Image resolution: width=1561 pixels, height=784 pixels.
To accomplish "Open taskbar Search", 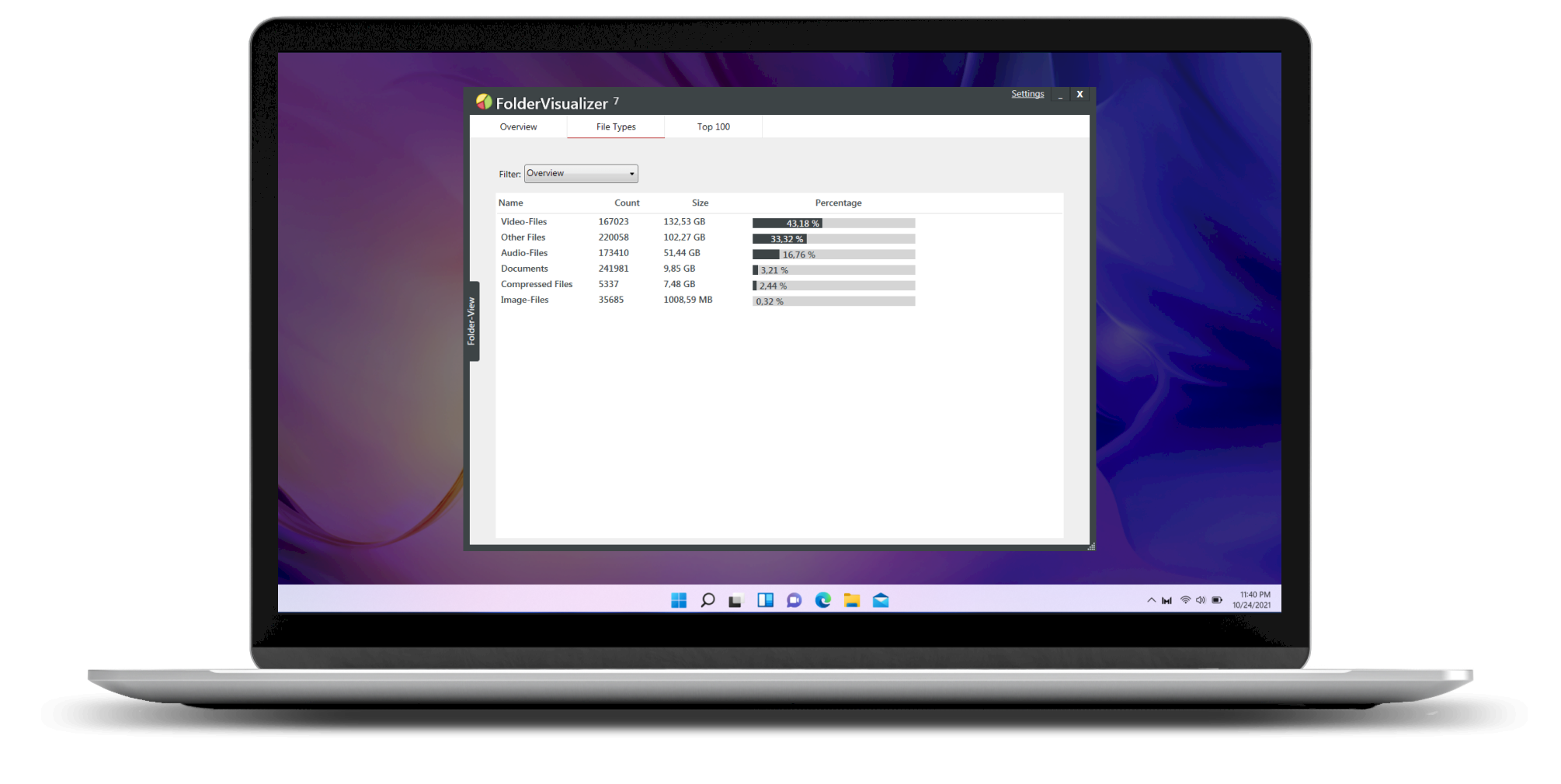I will [707, 600].
